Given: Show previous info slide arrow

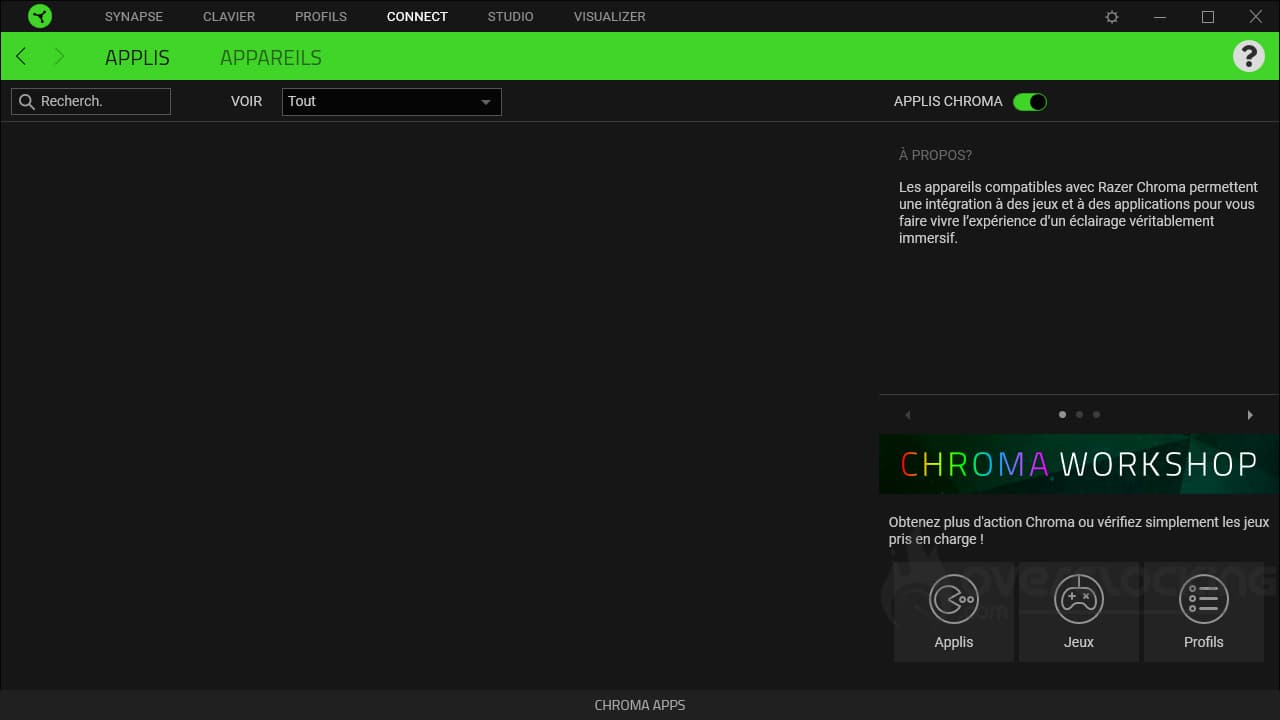Looking at the screenshot, I should point(908,415).
